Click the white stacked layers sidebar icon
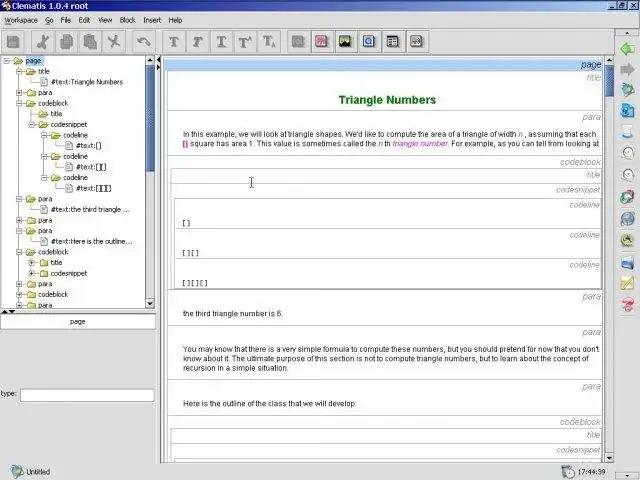640x480 pixels. click(627, 132)
